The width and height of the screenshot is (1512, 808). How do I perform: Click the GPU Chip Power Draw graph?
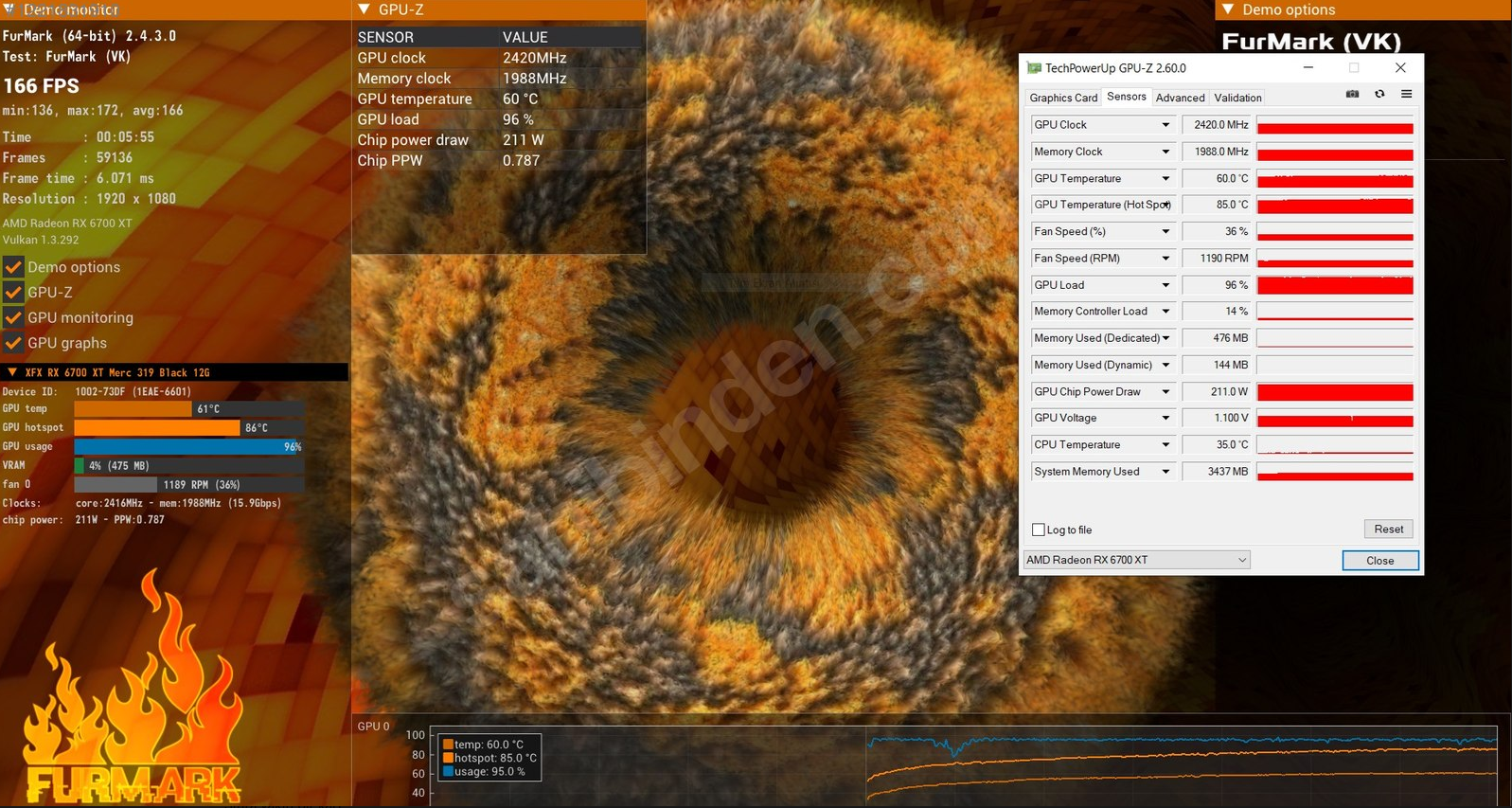point(1335,391)
